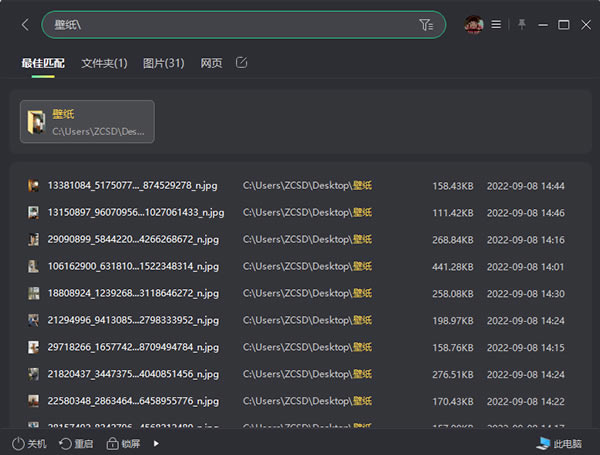Open the folder path of 29090899_5844220 file

click(x=306, y=240)
